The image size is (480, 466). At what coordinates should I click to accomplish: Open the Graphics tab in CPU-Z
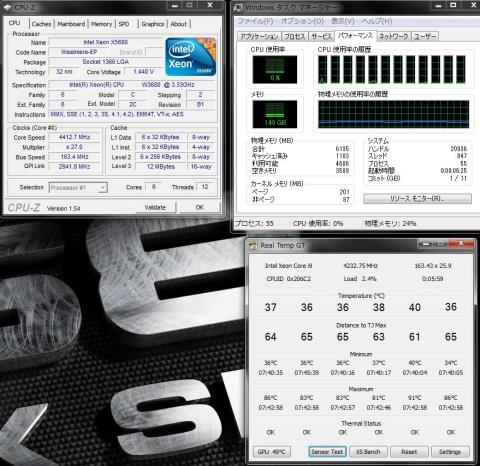(x=153, y=24)
